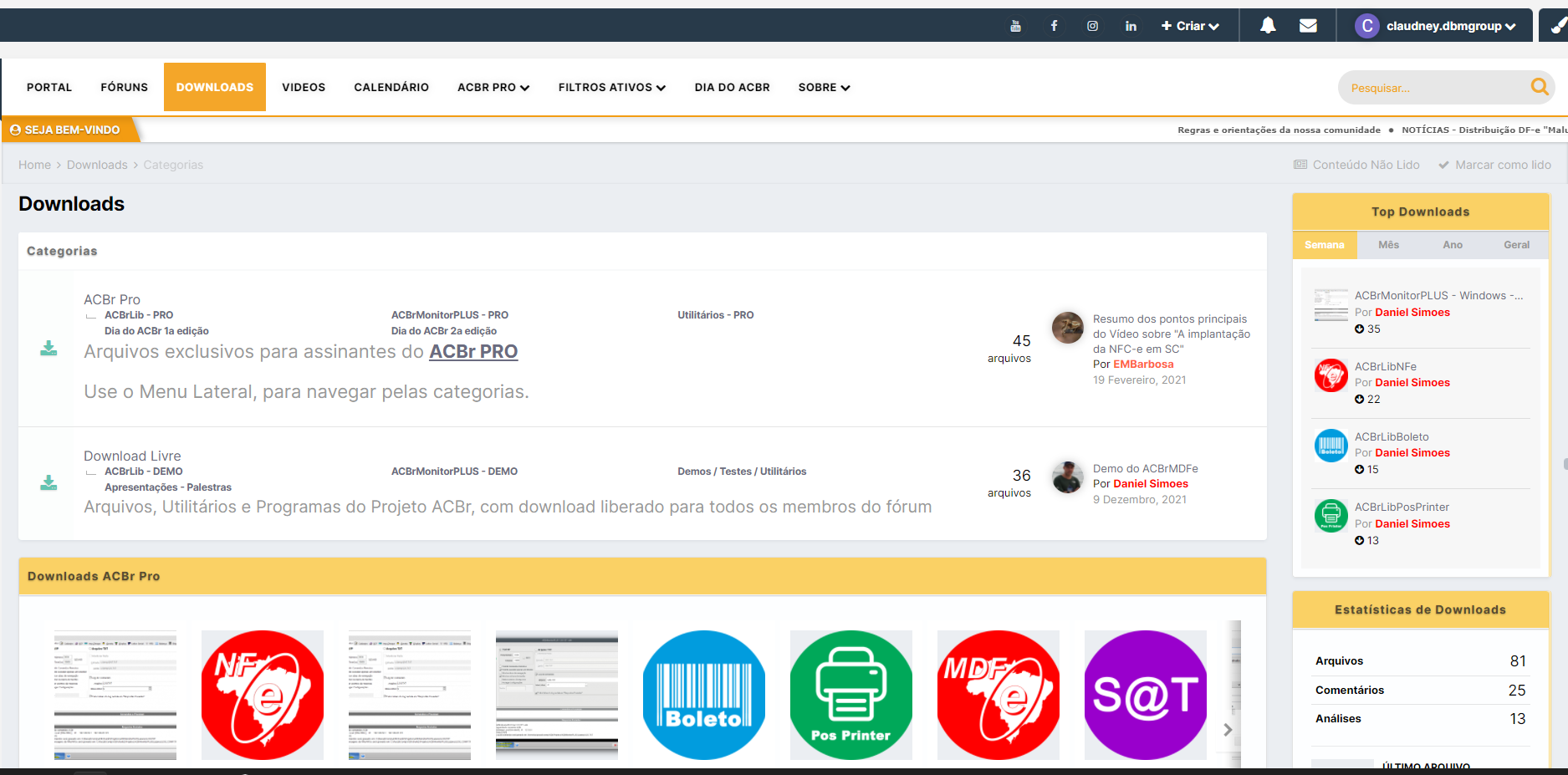Open Conteúdo Não Lido link
Image resolution: width=1568 pixels, height=775 pixels.
1356,165
